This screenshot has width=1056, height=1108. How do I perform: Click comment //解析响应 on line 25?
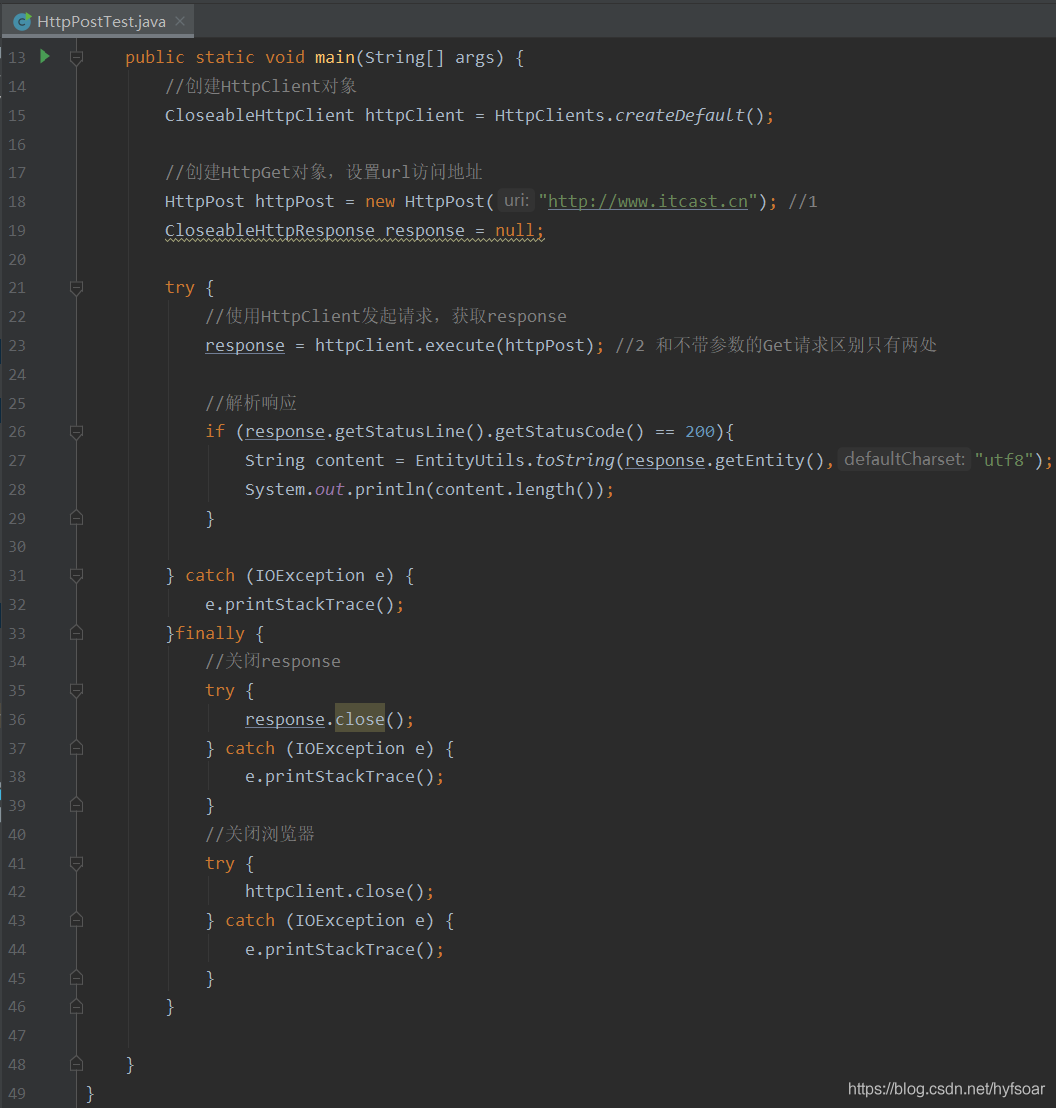coord(251,403)
